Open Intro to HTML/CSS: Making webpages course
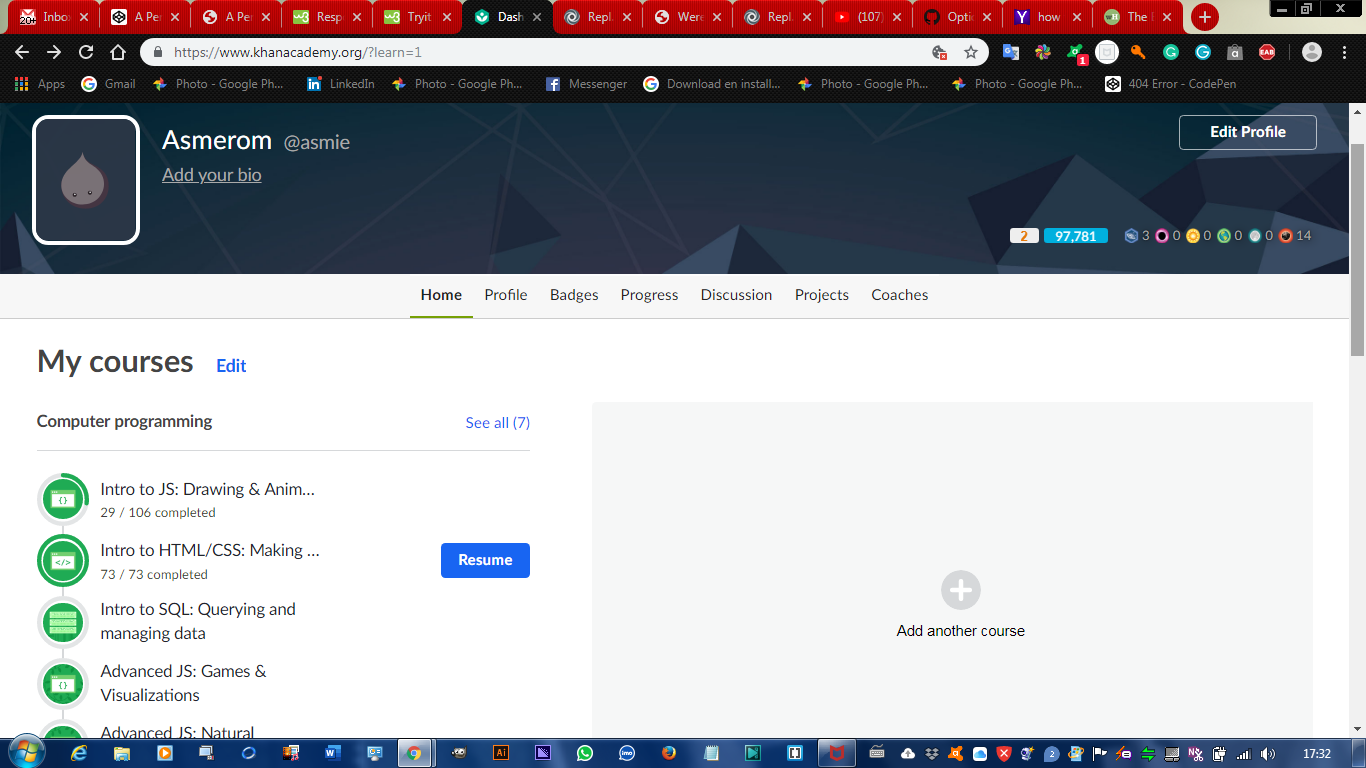The height and width of the screenshot is (768, 1366). point(210,550)
